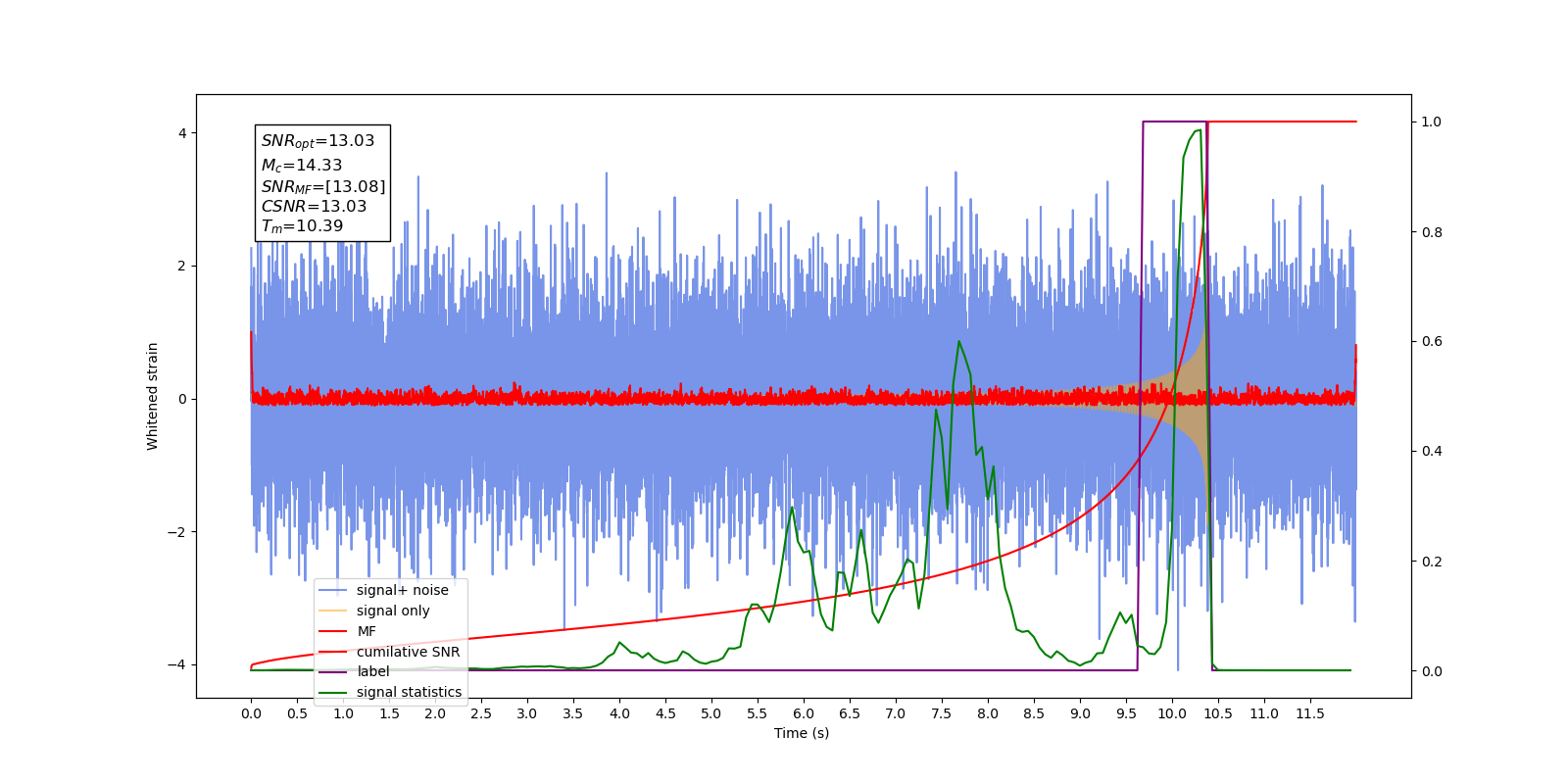Screen dimensions: 1568x784
Task: Click the 'signal only' legend entry text
Action: coord(393,611)
